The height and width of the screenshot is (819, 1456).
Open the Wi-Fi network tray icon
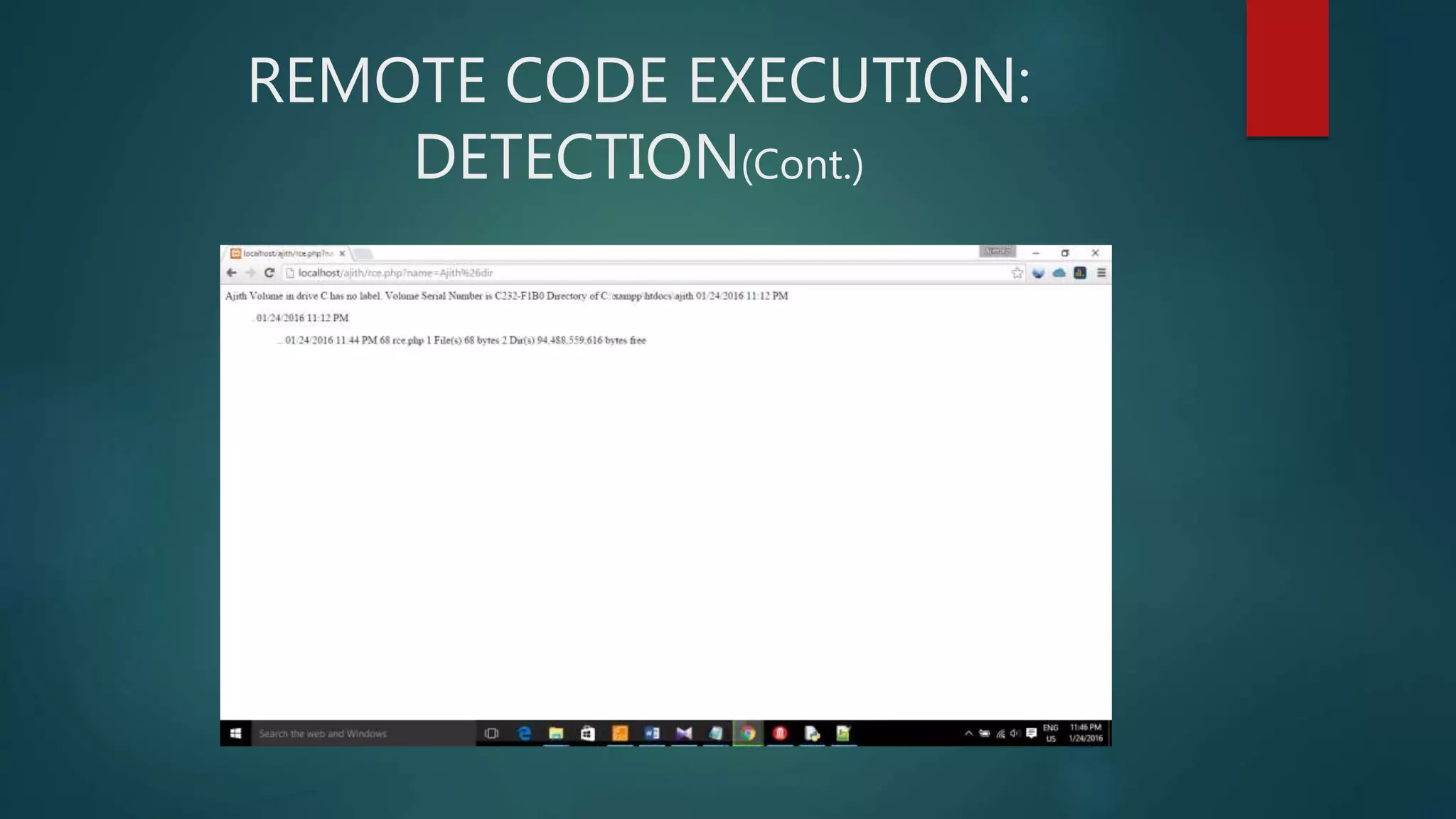(x=1000, y=734)
